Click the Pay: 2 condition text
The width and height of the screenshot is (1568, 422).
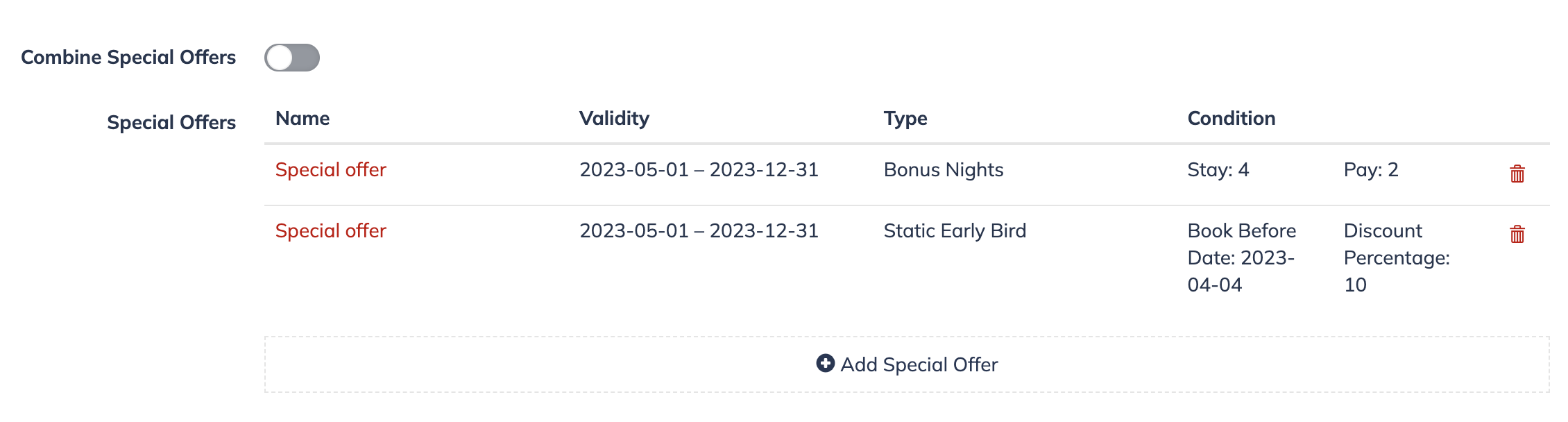click(1371, 169)
